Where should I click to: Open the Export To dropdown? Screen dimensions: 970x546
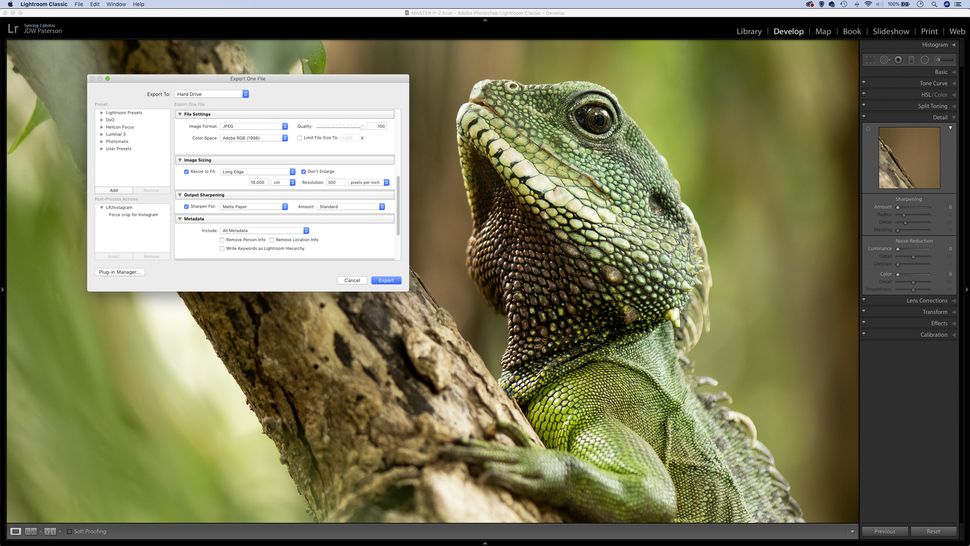click(212, 94)
